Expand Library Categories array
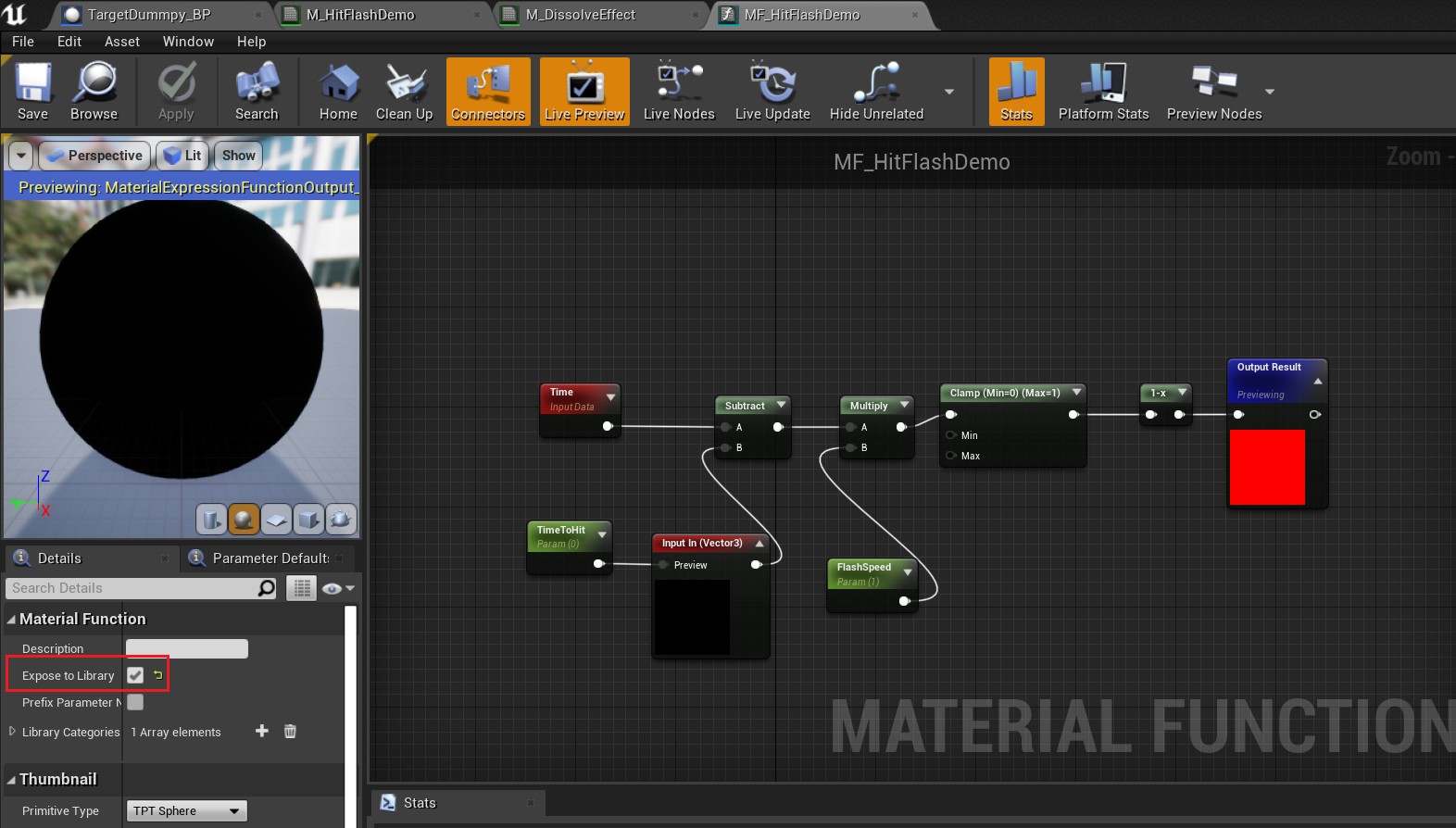 click(12, 732)
